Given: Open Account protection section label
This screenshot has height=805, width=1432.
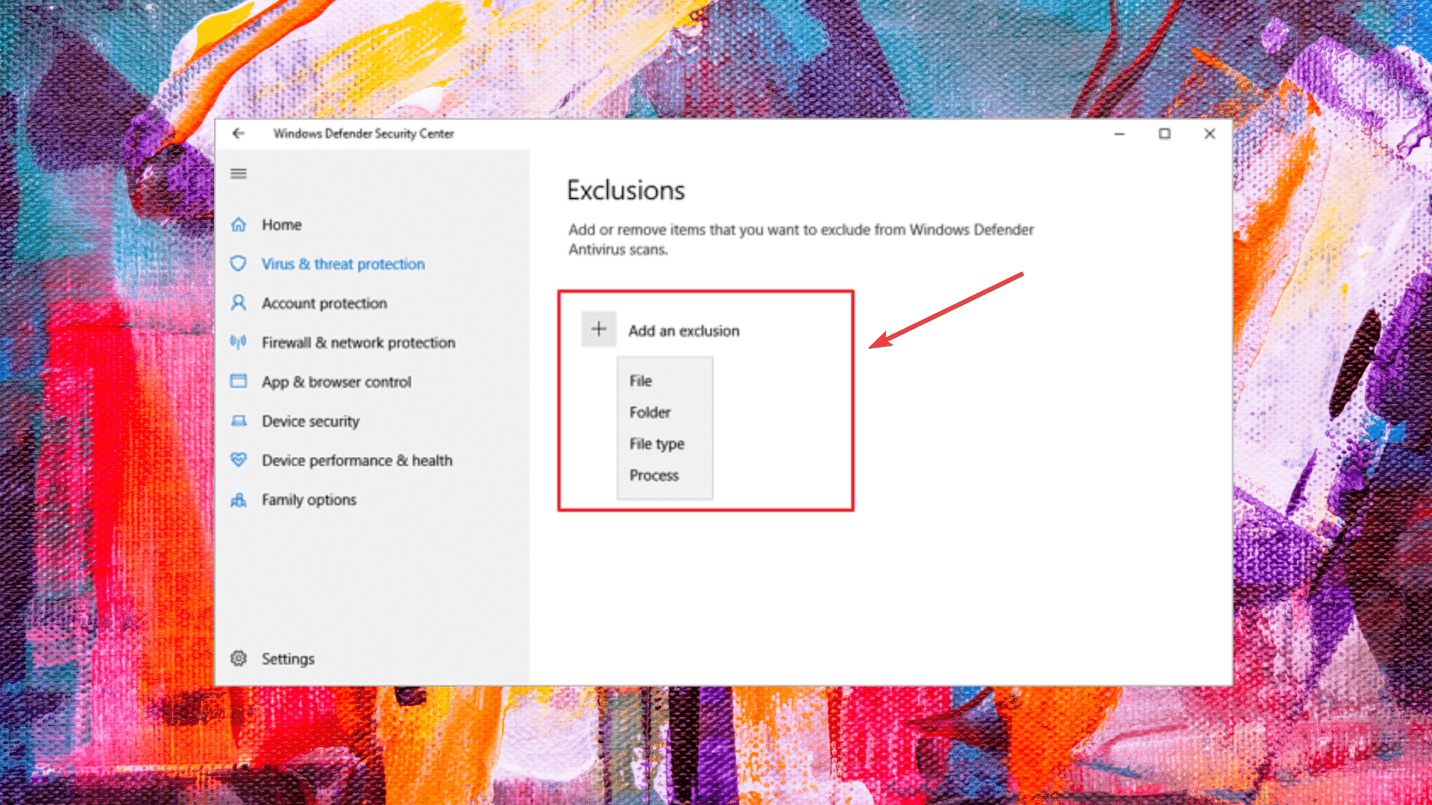Looking at the screenshot, I should coord(324,303).
